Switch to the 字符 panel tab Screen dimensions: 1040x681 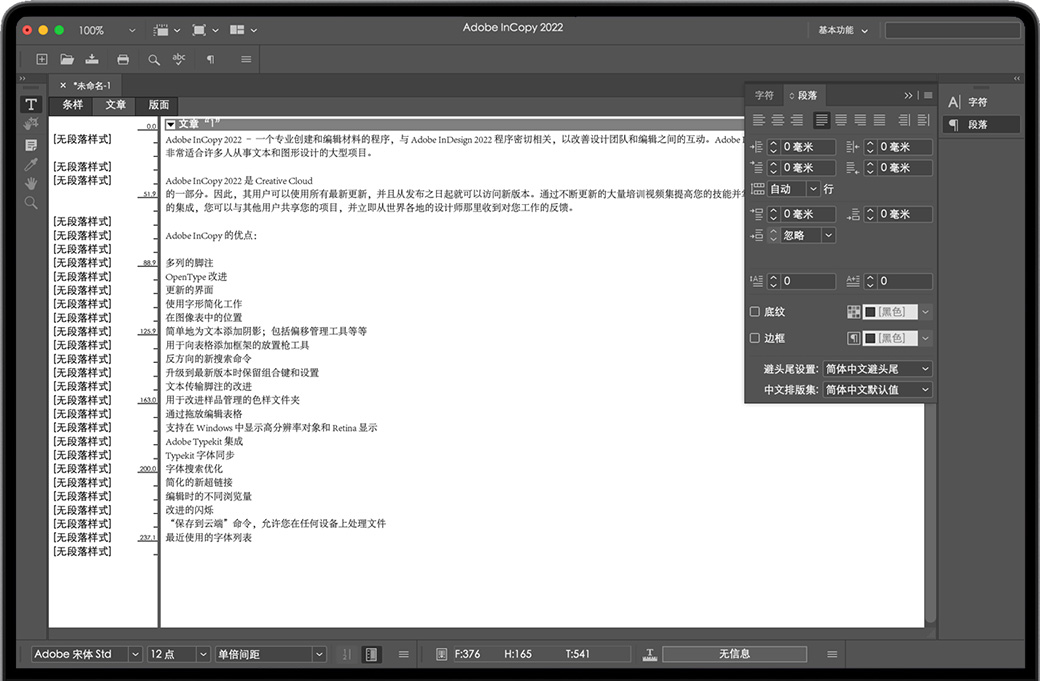[764, 96]
